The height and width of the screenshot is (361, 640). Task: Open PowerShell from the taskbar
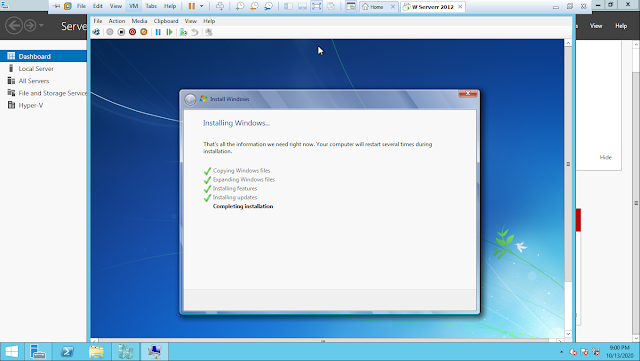pyautogui.click(x=67, y=352)
